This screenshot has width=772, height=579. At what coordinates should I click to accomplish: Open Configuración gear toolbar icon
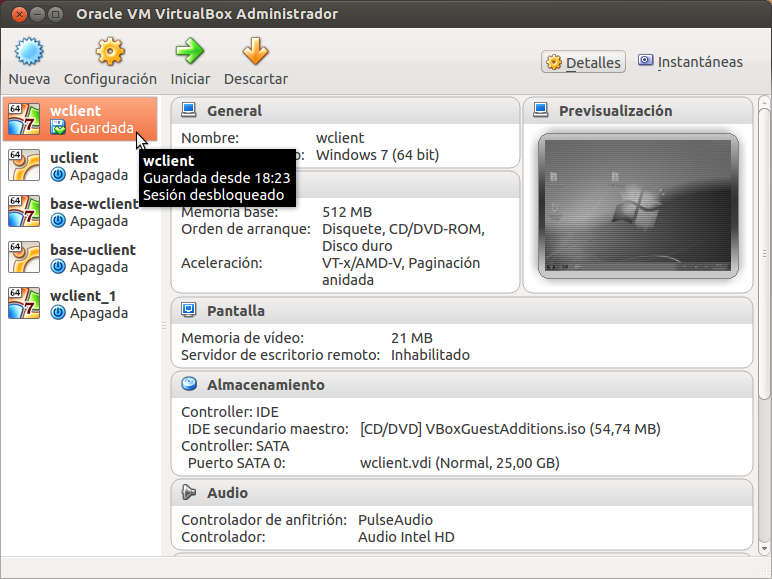110,51
